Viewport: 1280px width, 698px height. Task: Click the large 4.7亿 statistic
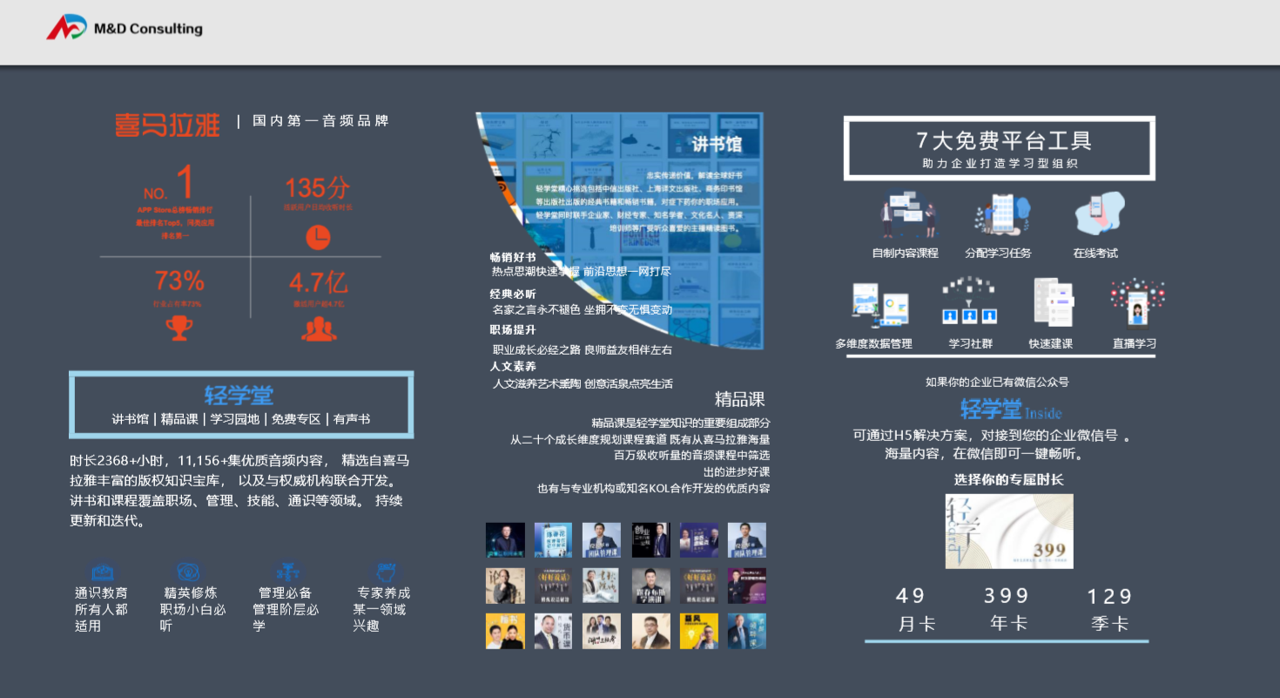[x=318, y=281]
